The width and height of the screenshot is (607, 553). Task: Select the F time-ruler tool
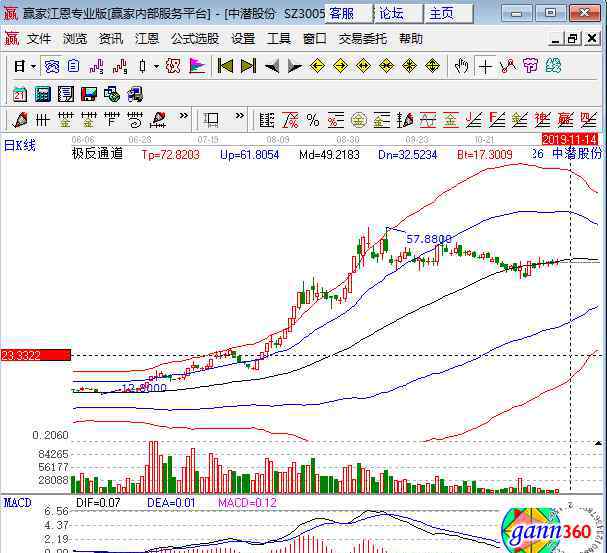pos(112,120)
